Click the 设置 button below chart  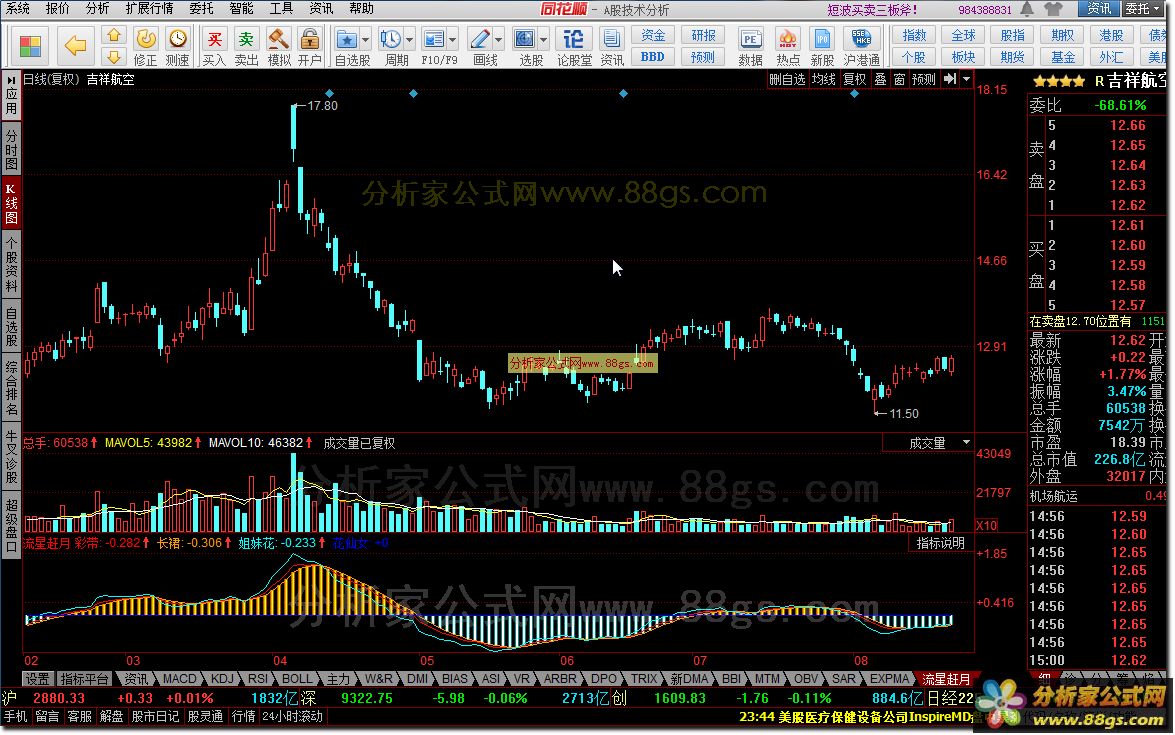click(x=37, y=679)
